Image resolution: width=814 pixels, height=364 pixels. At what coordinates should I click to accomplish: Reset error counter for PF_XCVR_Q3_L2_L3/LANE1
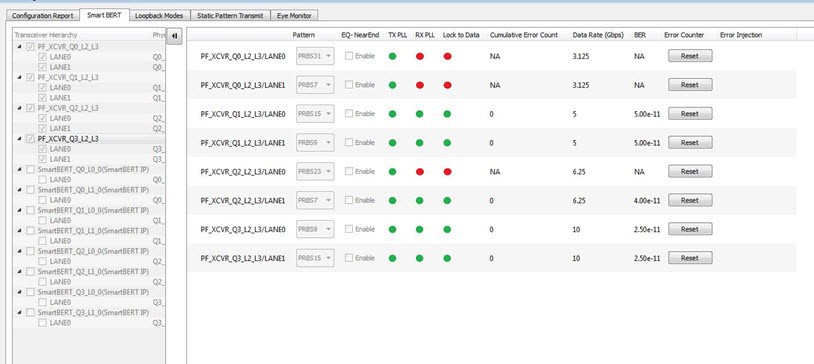(x=690, y=258)
